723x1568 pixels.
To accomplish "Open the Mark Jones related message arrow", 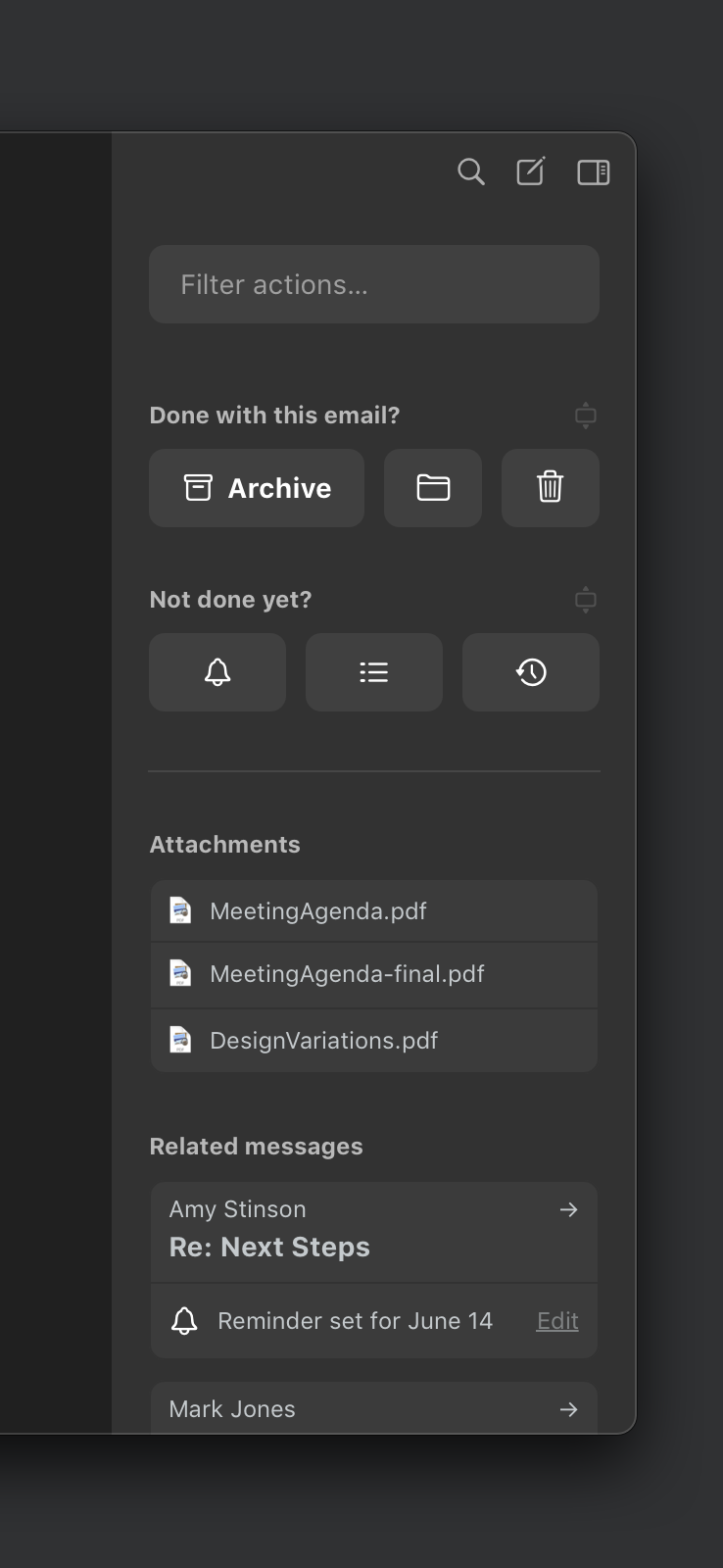I will (x=568, y=1409).
